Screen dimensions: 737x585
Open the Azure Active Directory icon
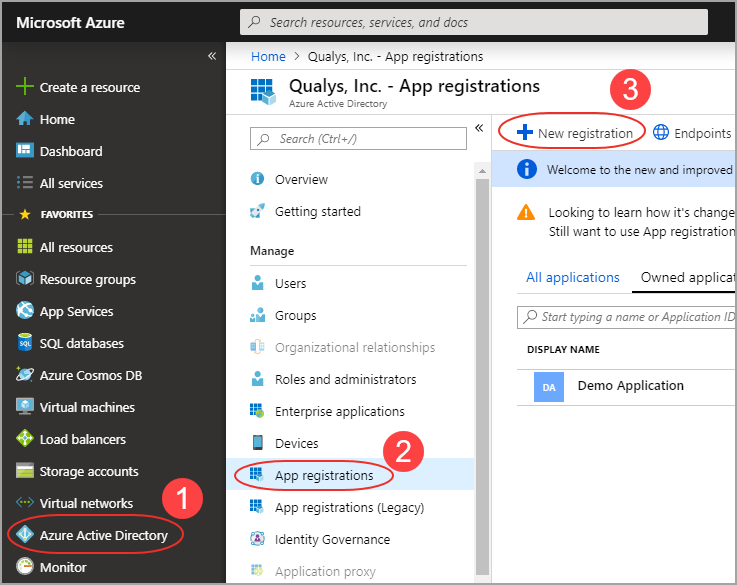(24, 534)
